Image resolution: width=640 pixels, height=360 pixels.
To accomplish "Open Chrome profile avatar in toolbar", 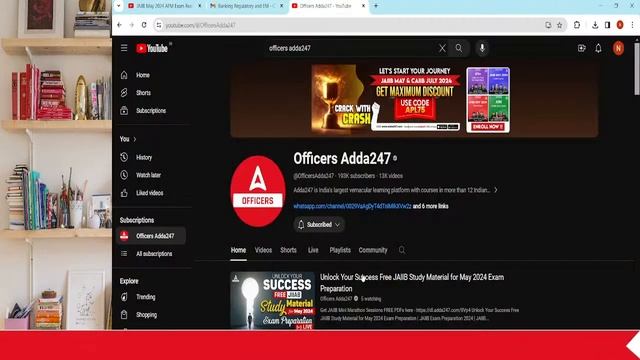I will [620, 25].
